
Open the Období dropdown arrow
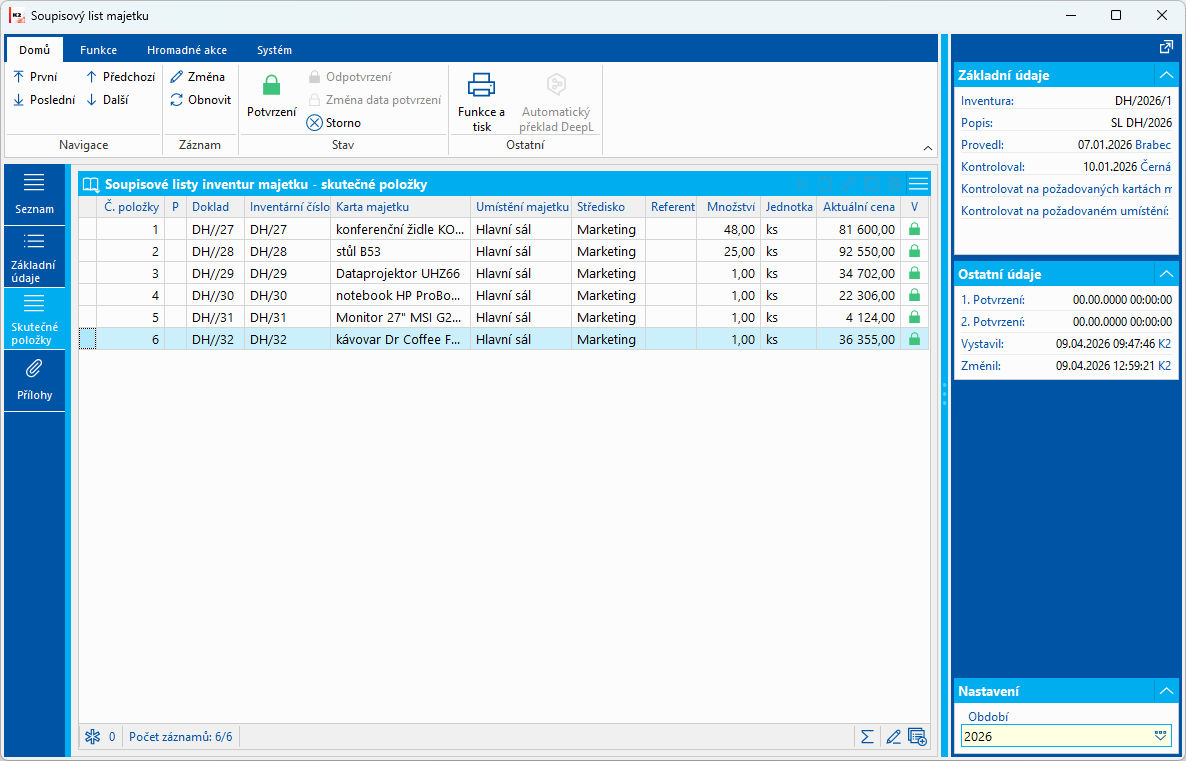coord(1161,736)
